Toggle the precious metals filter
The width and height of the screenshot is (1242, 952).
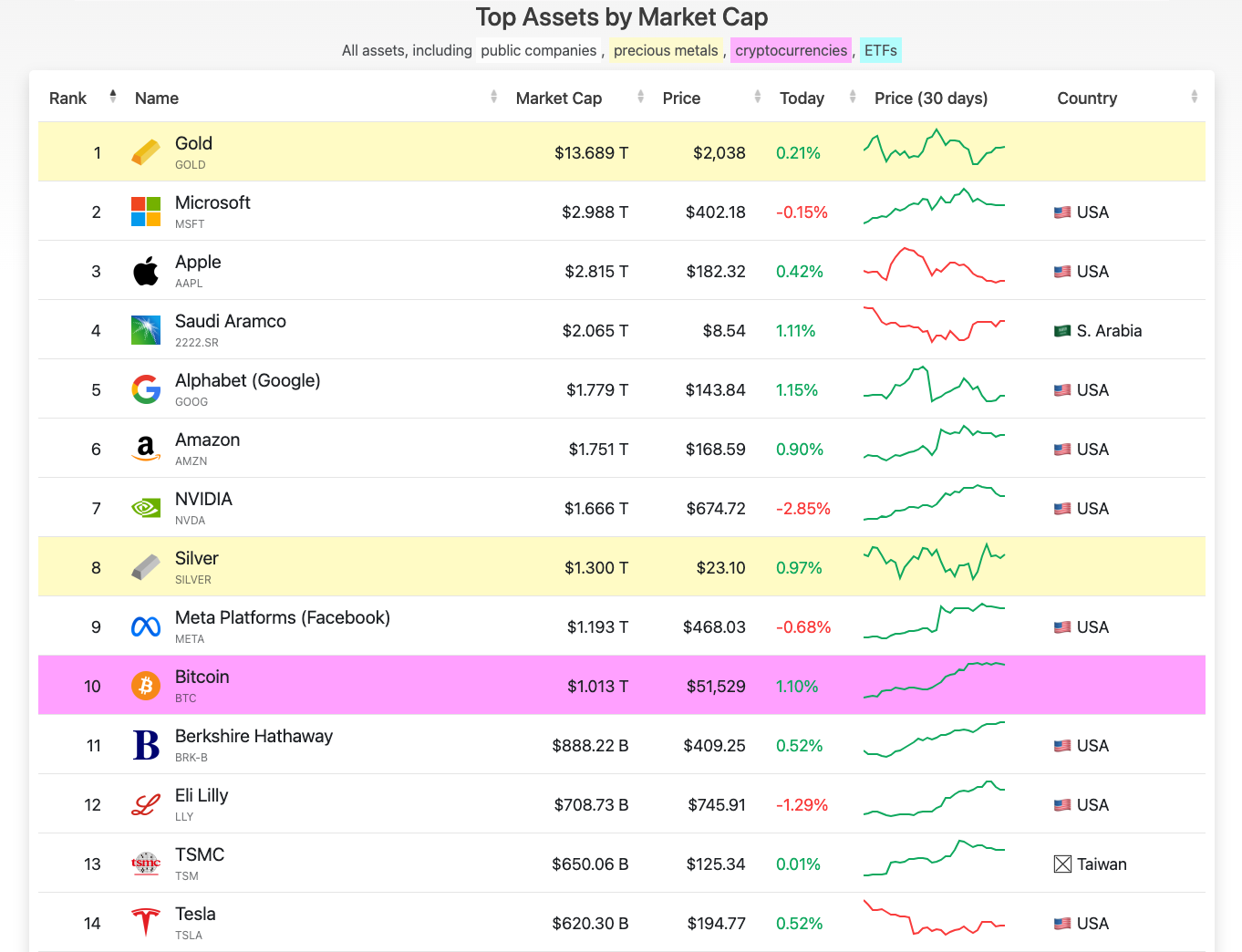pos(666,50)
